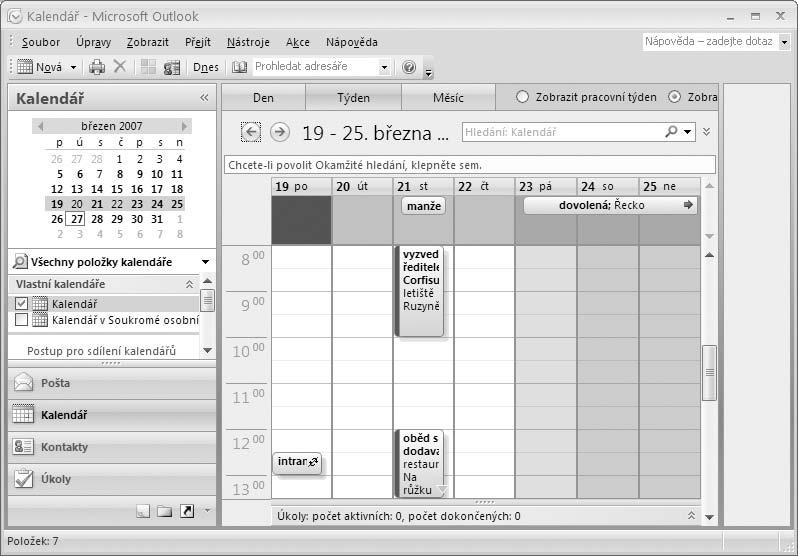
Task: Open the Pošta section
Action: point(112,383)
